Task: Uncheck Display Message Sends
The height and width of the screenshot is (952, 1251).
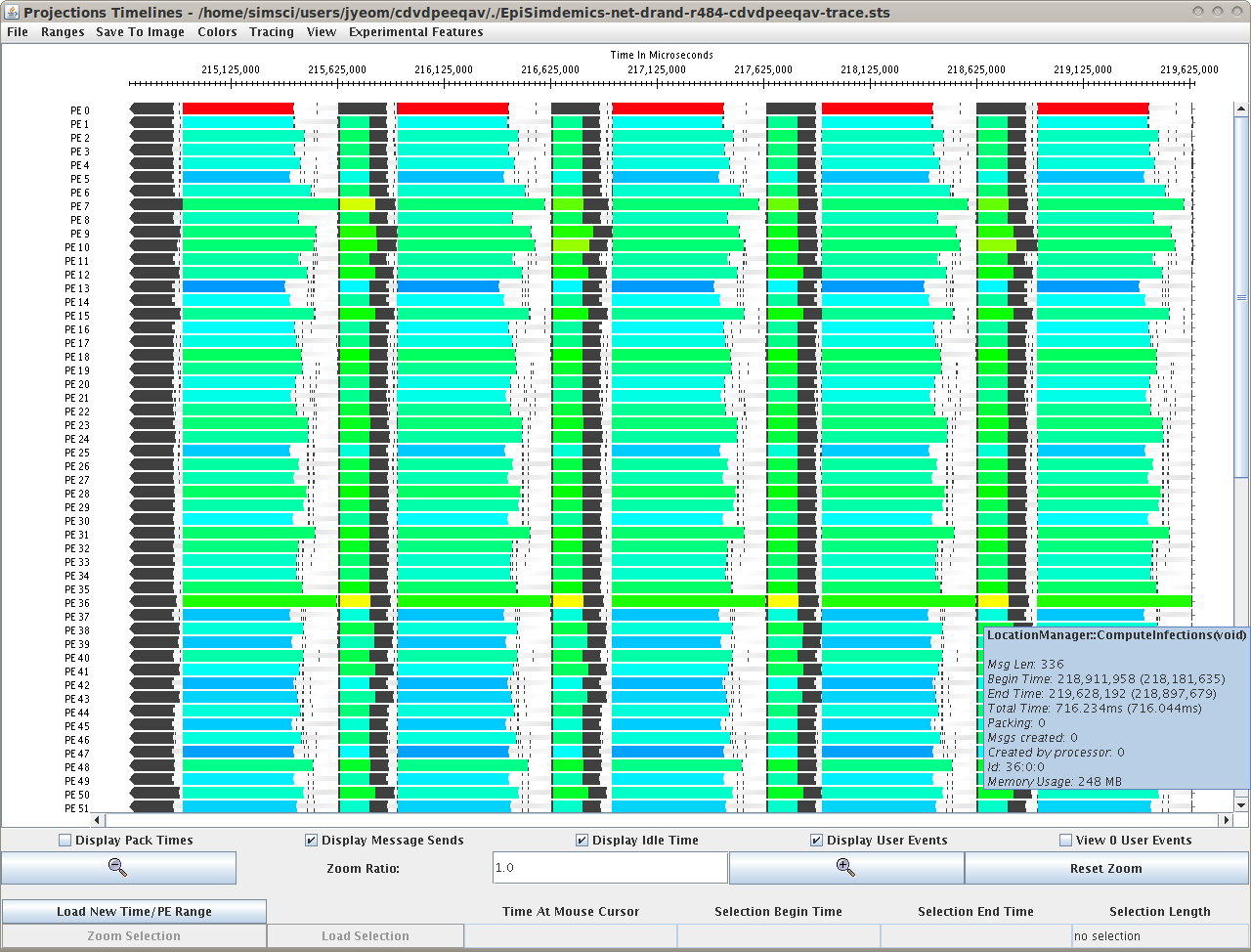Action: coord(312,841)
